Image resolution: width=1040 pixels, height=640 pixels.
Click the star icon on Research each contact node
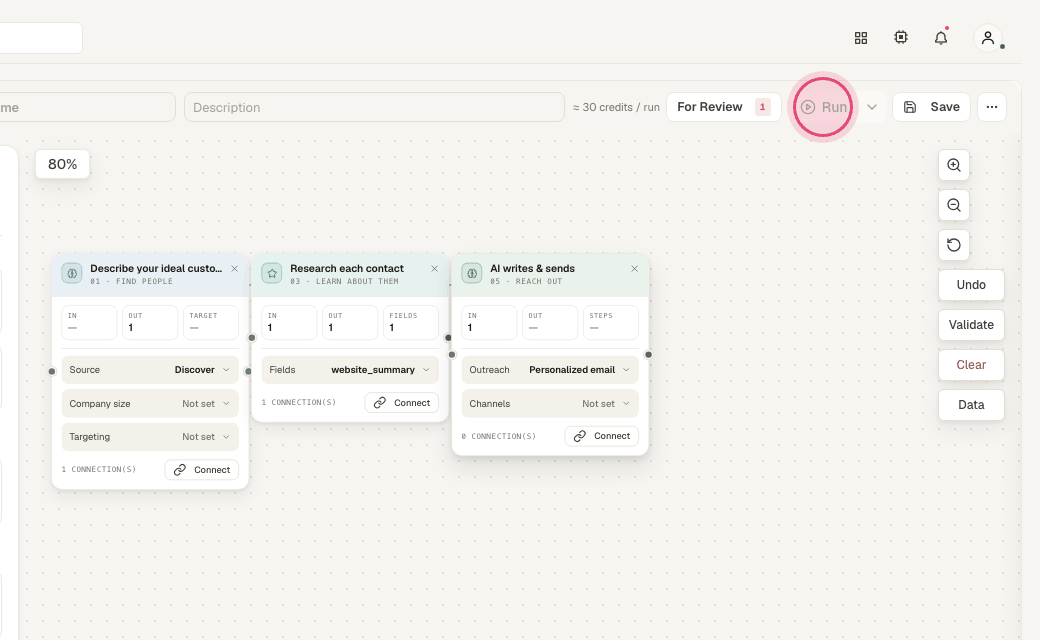[272, 273]
